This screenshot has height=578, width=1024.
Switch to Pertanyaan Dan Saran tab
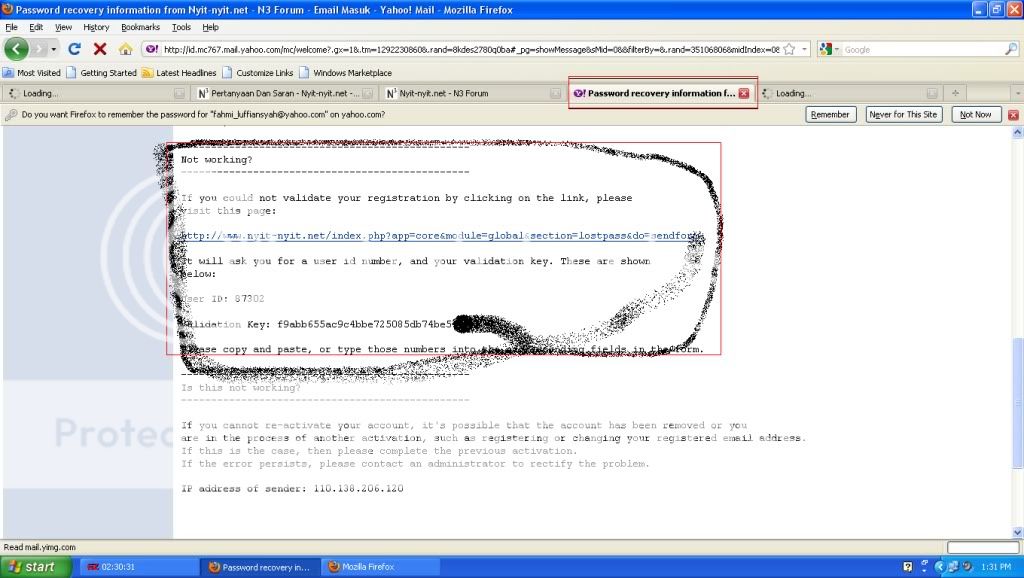(x=285, y=93)
